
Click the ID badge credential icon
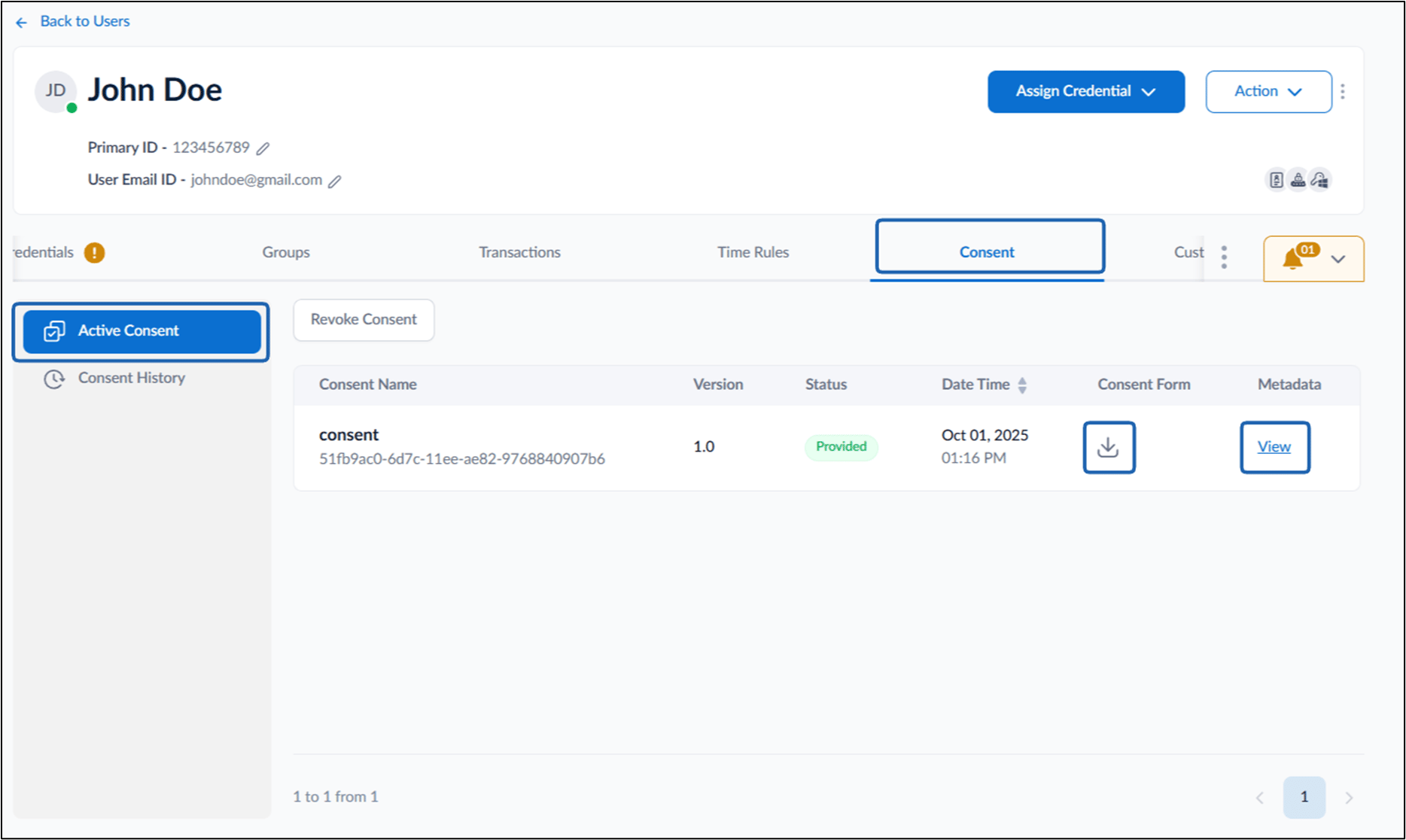click(x=1277, y=180)
